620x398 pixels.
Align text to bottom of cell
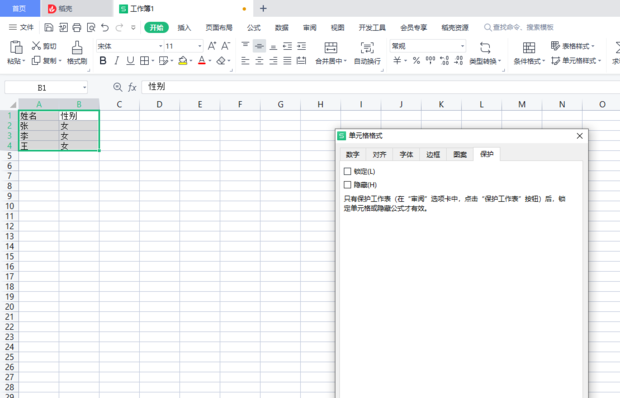pos(273,46)
